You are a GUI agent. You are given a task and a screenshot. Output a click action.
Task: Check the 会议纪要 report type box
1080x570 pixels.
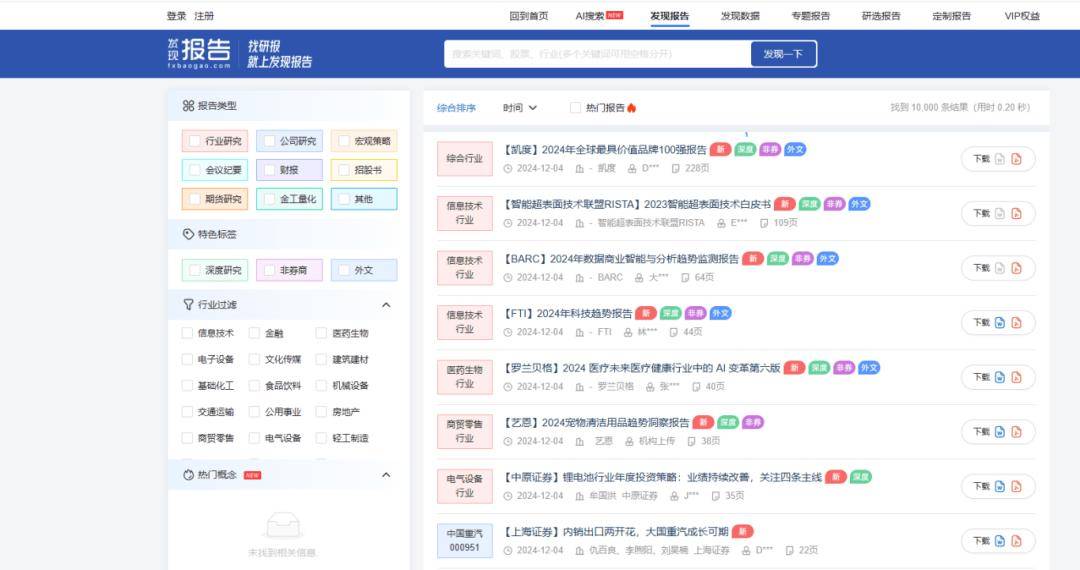[194, 170]
